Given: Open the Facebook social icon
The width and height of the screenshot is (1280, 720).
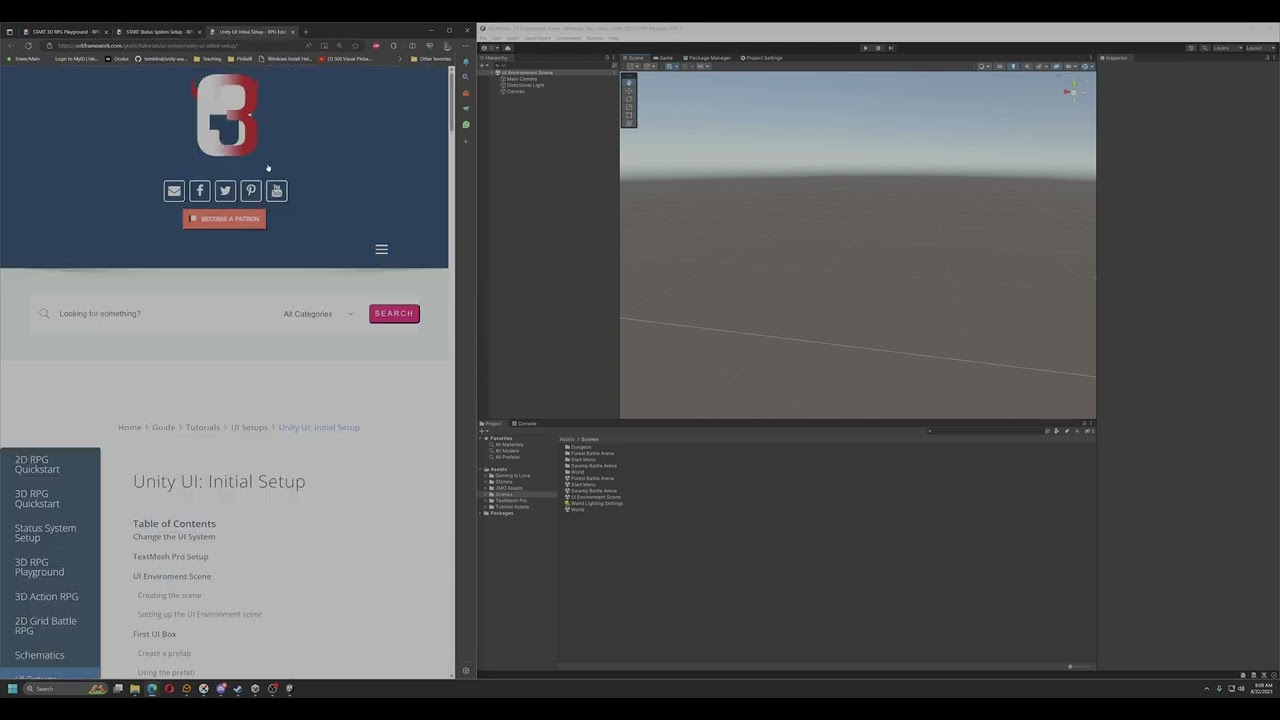Looking at the screenshot, I should [x=200, y=191].
